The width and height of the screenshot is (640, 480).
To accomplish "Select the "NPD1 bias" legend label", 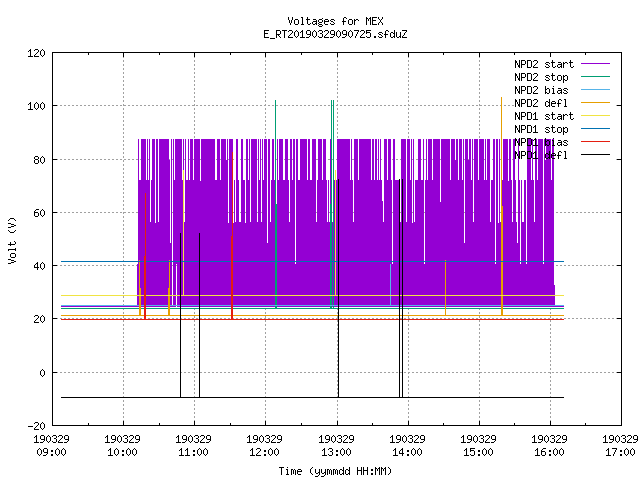I will 541,142.
